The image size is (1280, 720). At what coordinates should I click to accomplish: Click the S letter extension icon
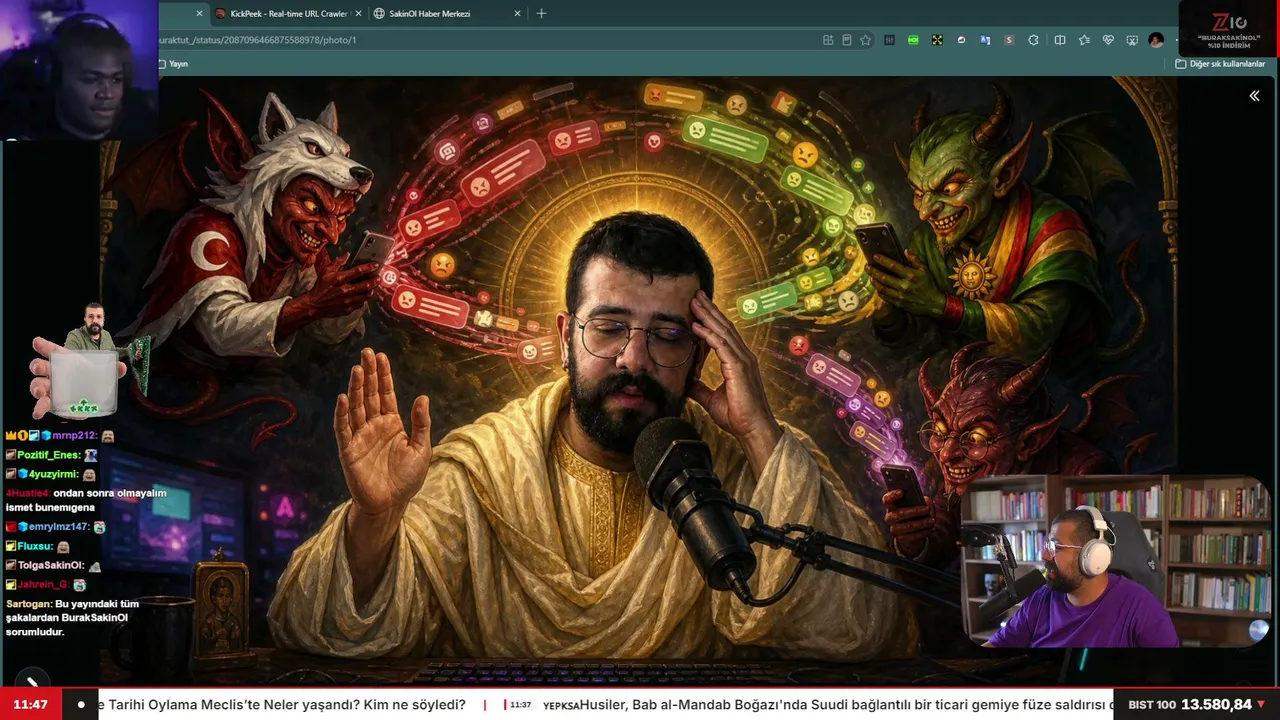[x=1009, y=40]
